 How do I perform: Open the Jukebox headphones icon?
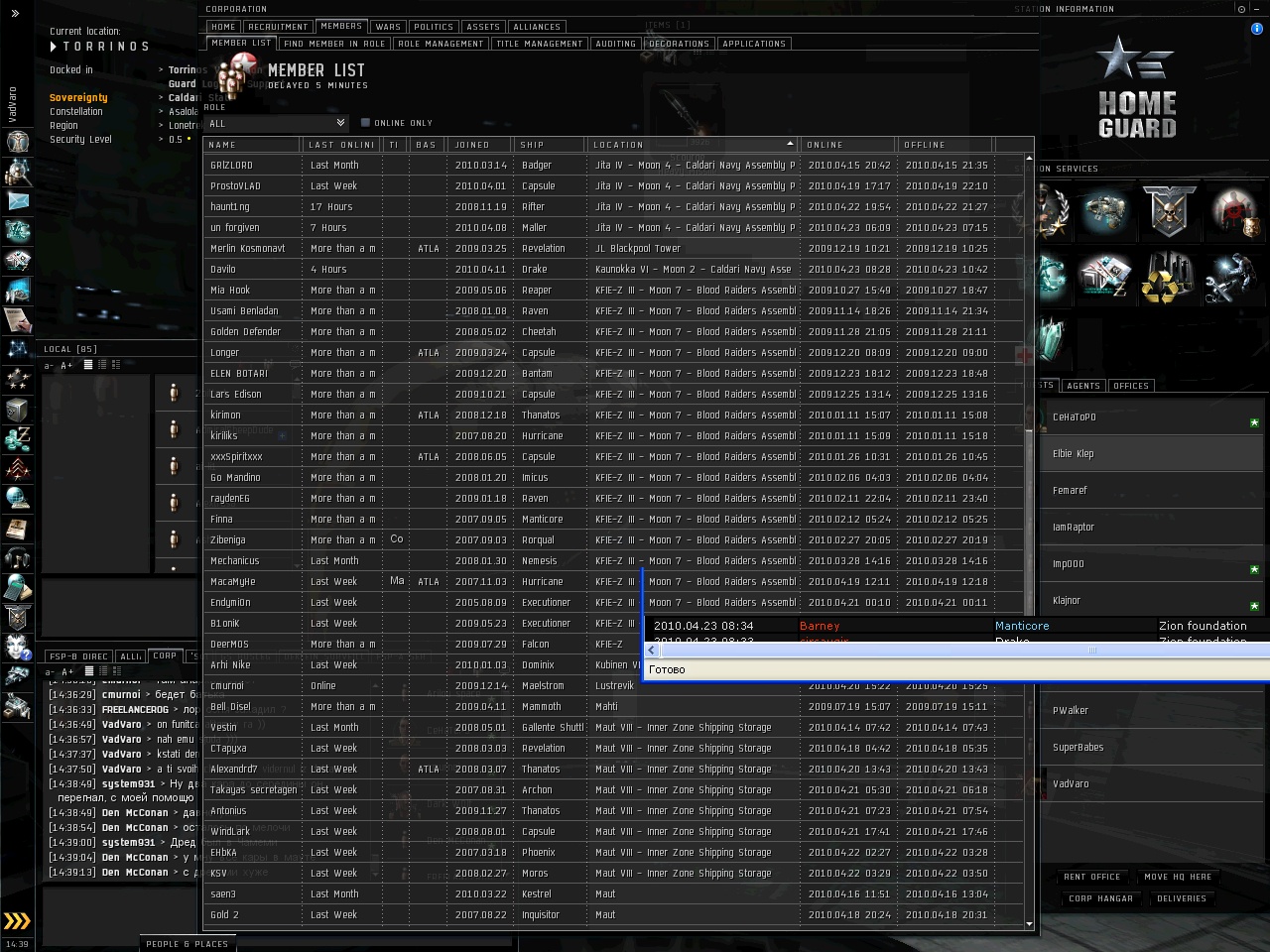click(17, 557)
